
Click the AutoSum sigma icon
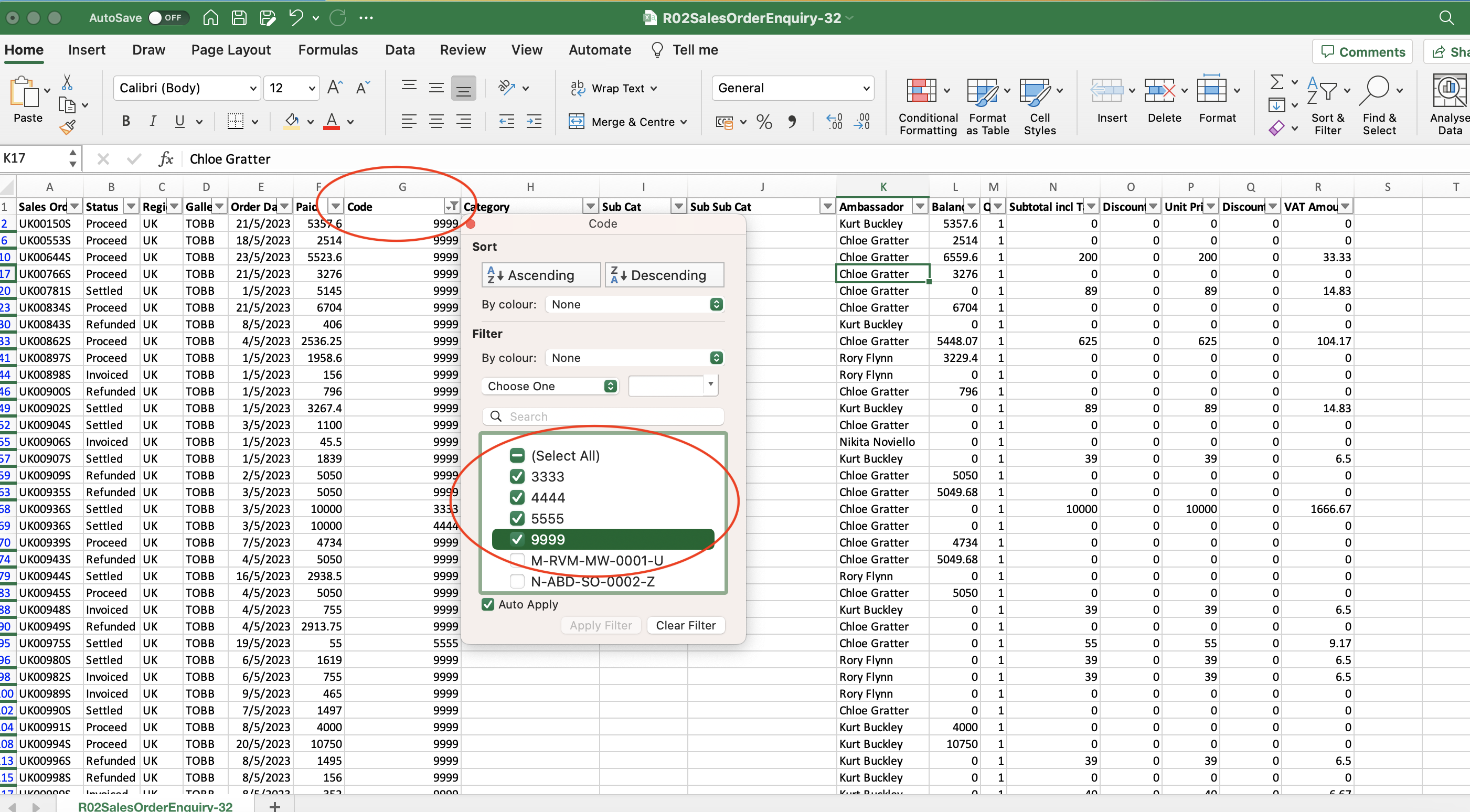(x=1276, y=82)
